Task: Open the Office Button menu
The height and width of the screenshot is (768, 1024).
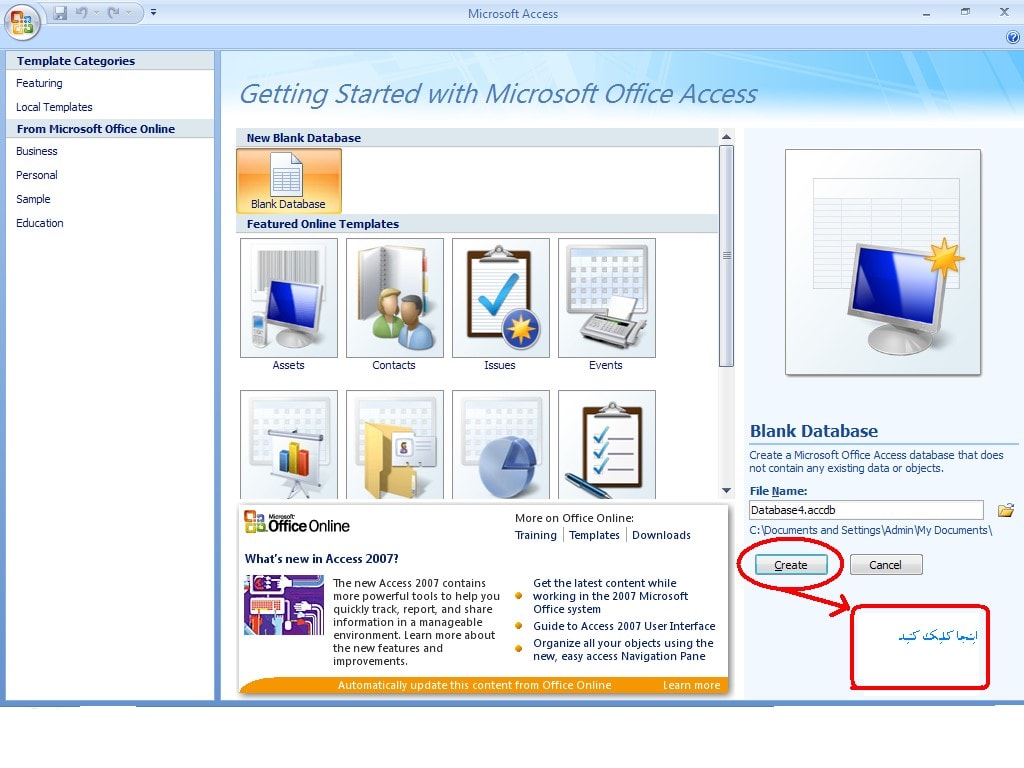Action: click(x=22, y=21)
